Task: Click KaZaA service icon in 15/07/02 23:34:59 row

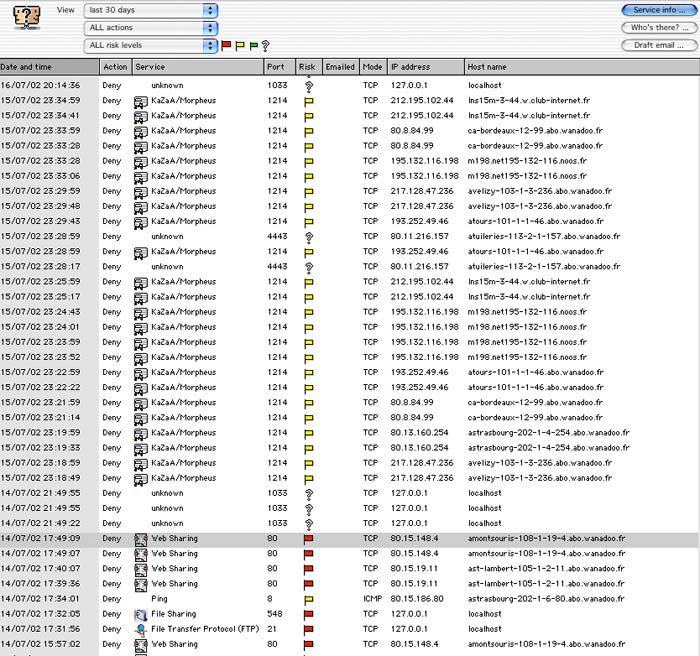Action: coord(141,102)
